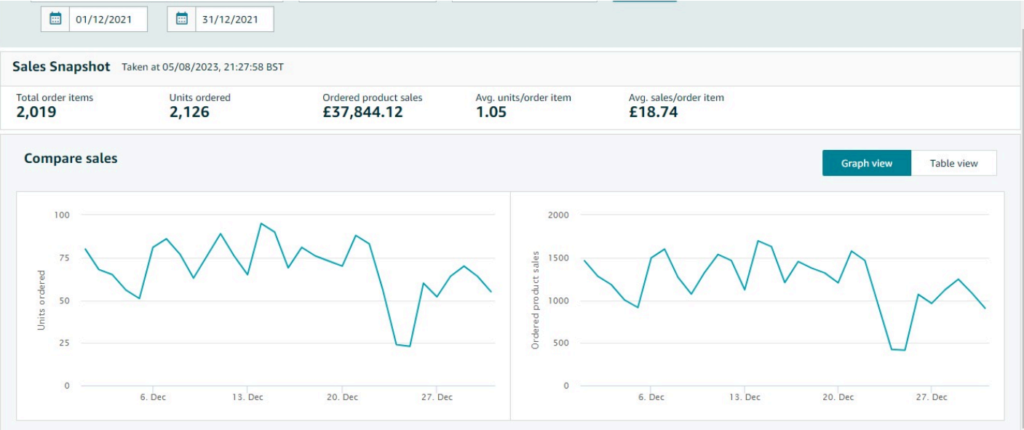Switch to Table view
The width and height of the screenshot is (1024, 430).
[x=953, y=163]
